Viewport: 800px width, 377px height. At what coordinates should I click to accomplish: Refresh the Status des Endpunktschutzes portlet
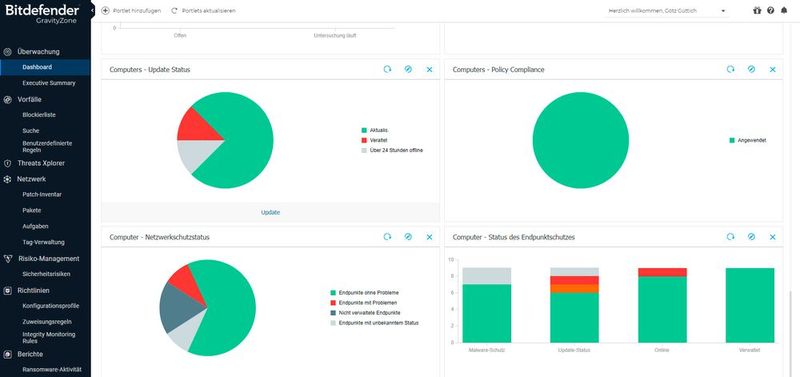click(x=731, y=237)
